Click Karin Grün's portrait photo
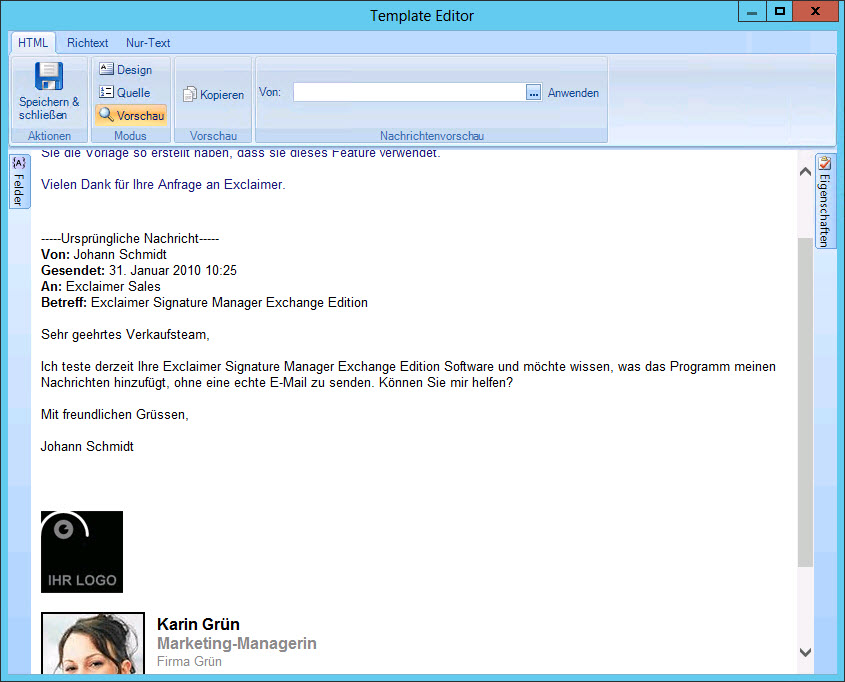845x682 pixels. (x=93, y=643)
